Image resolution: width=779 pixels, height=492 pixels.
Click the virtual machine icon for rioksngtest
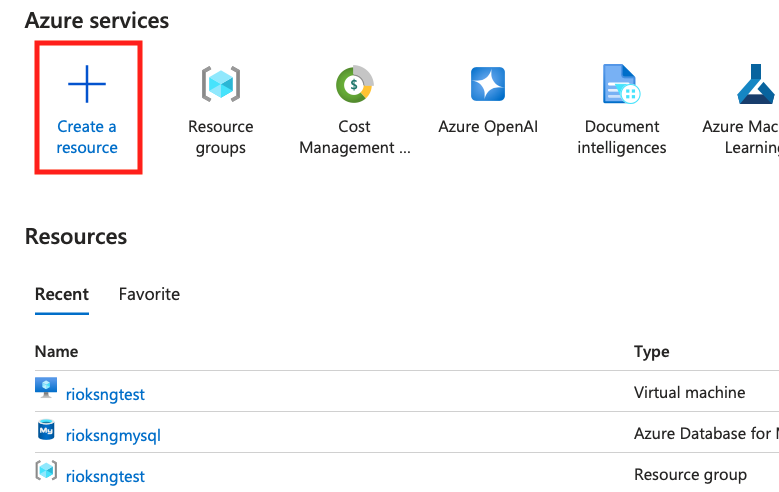click(x=46, y=388)
